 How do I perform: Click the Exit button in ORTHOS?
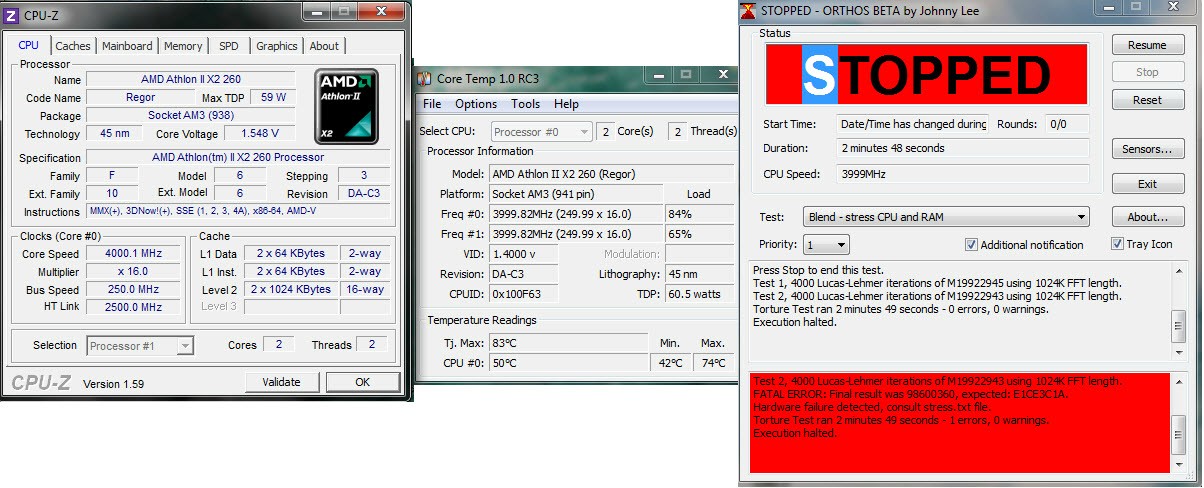pos(1147,184)
